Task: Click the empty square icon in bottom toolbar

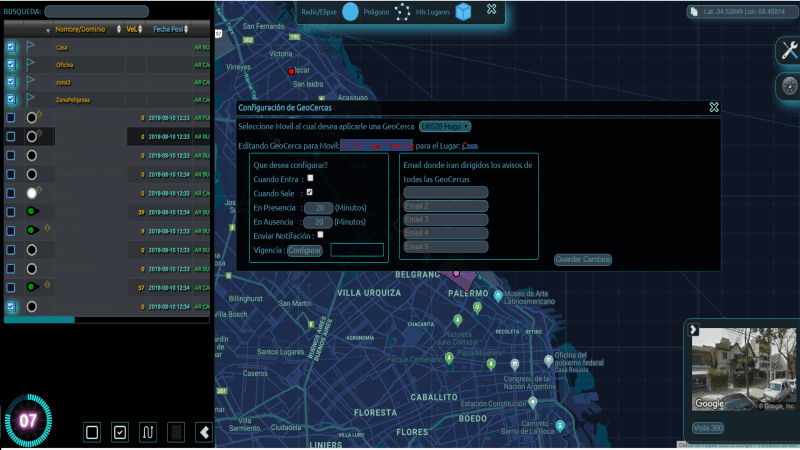Action: pos(92,432)
